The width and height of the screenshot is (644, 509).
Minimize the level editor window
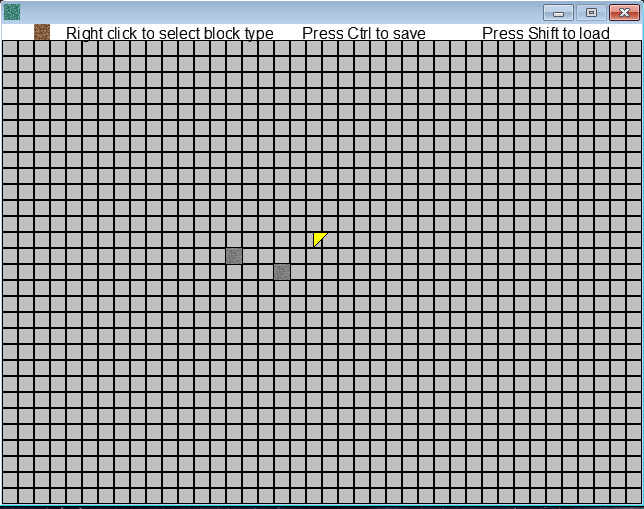[x=558, y=13]
